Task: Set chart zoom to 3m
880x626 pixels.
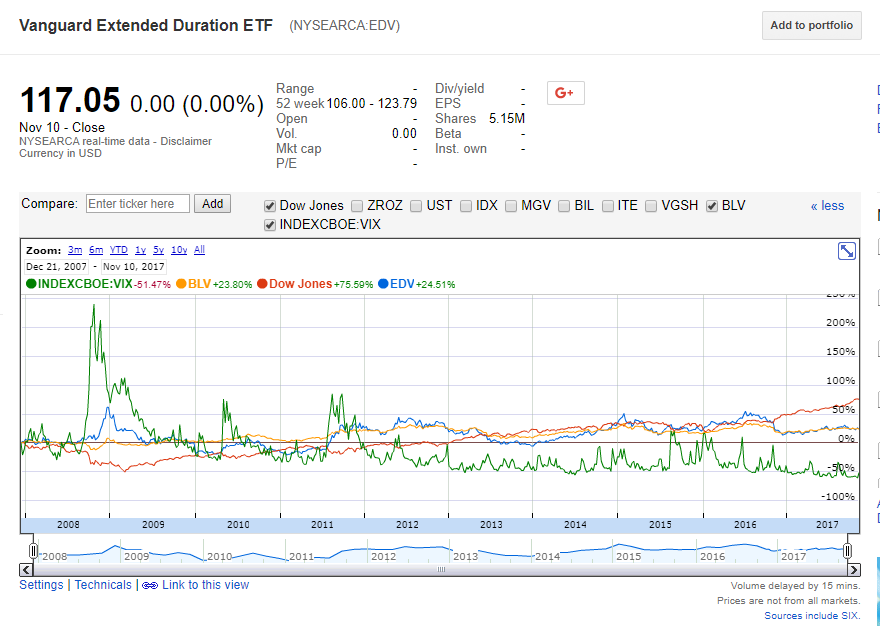Action: [x=75, y=250]
